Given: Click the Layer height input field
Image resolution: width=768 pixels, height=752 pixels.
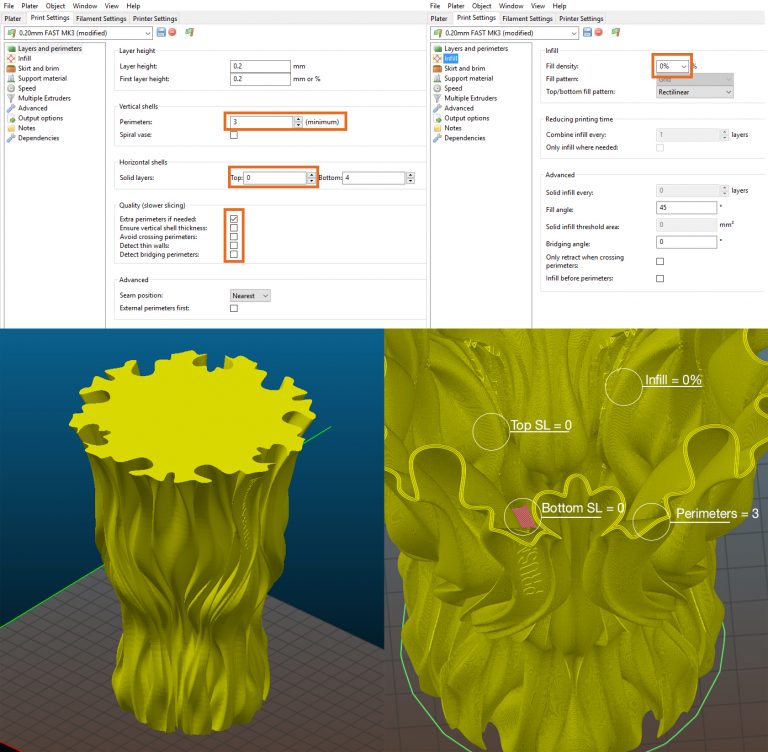Looking at the screenshot, I should pos(260,66).
